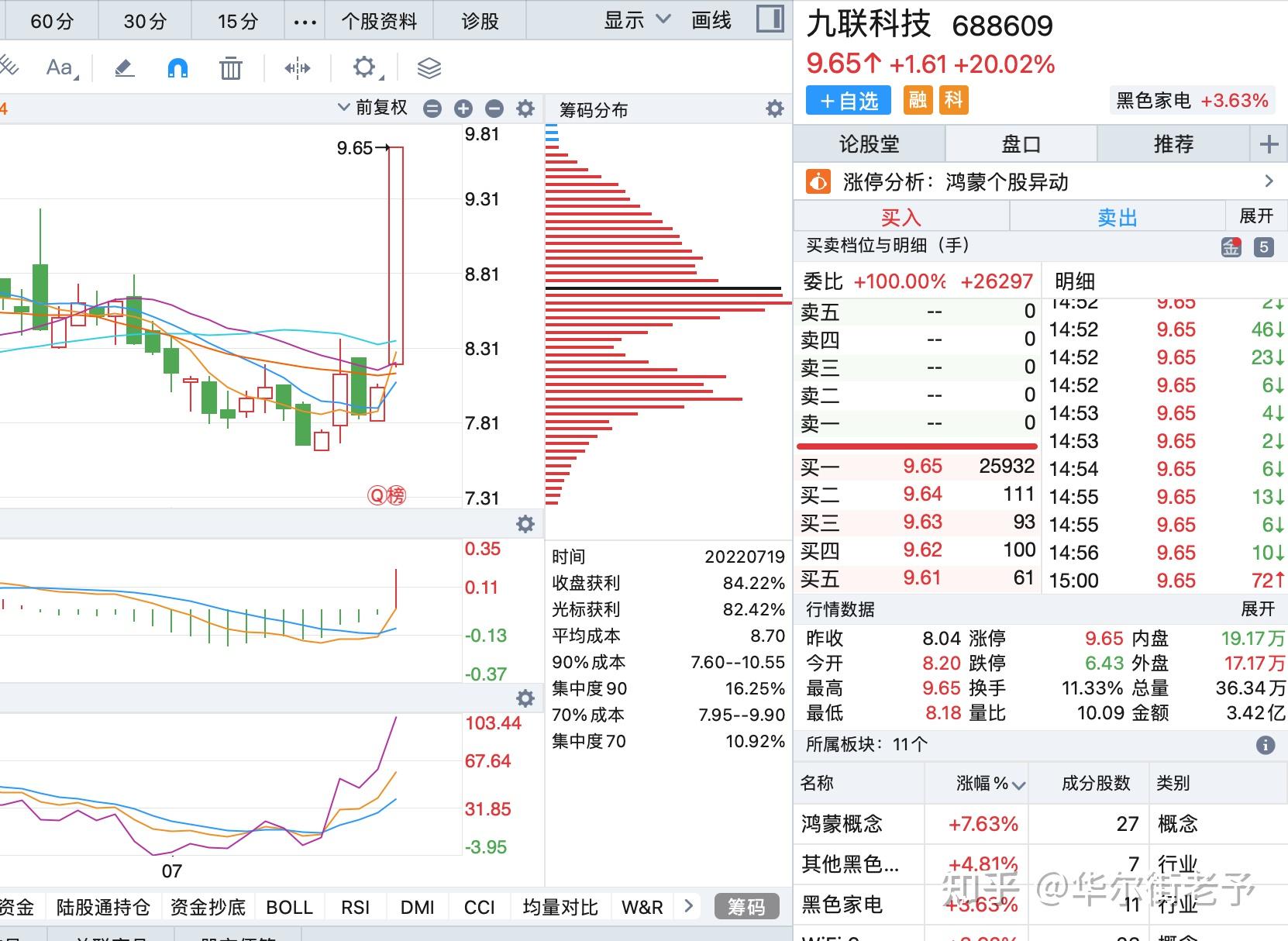Click the orange 涨停分析 icon

click(x=818, y=181)
